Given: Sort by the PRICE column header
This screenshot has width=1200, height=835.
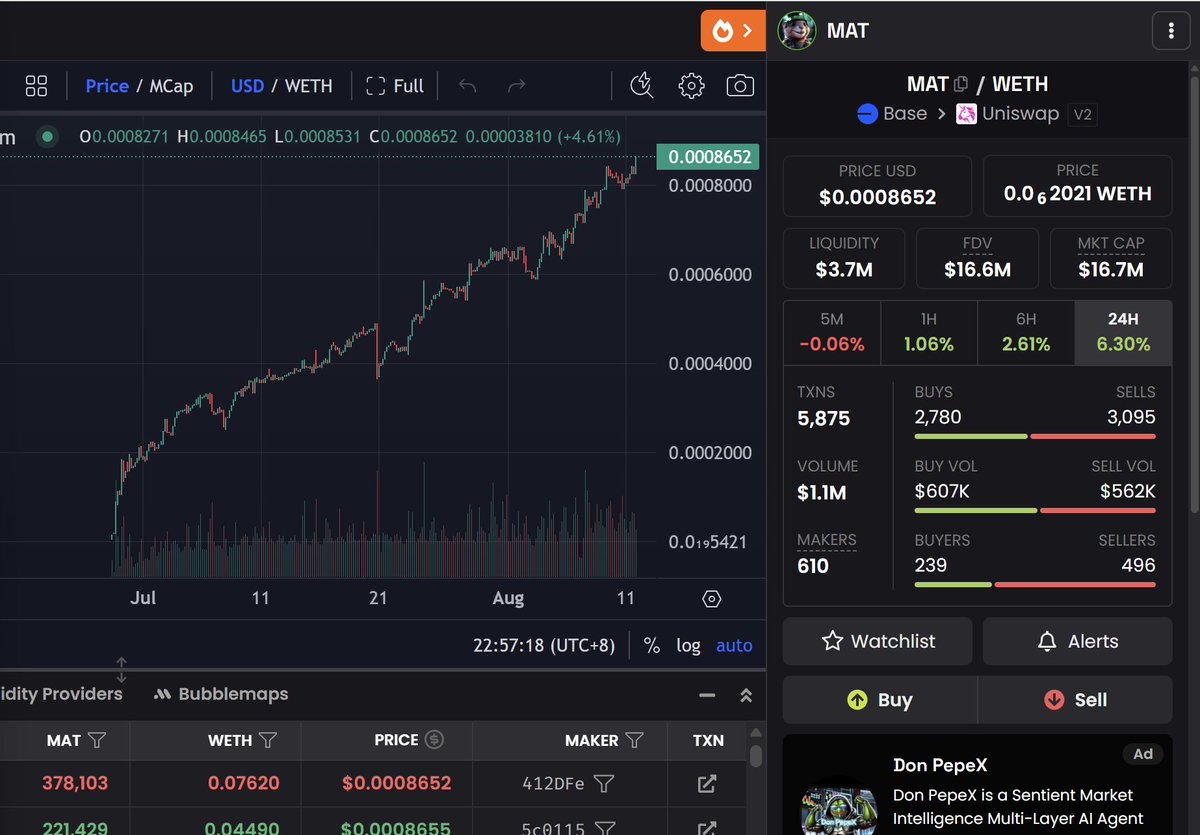Looking at the screenshot, I should [x=396, y=740].
